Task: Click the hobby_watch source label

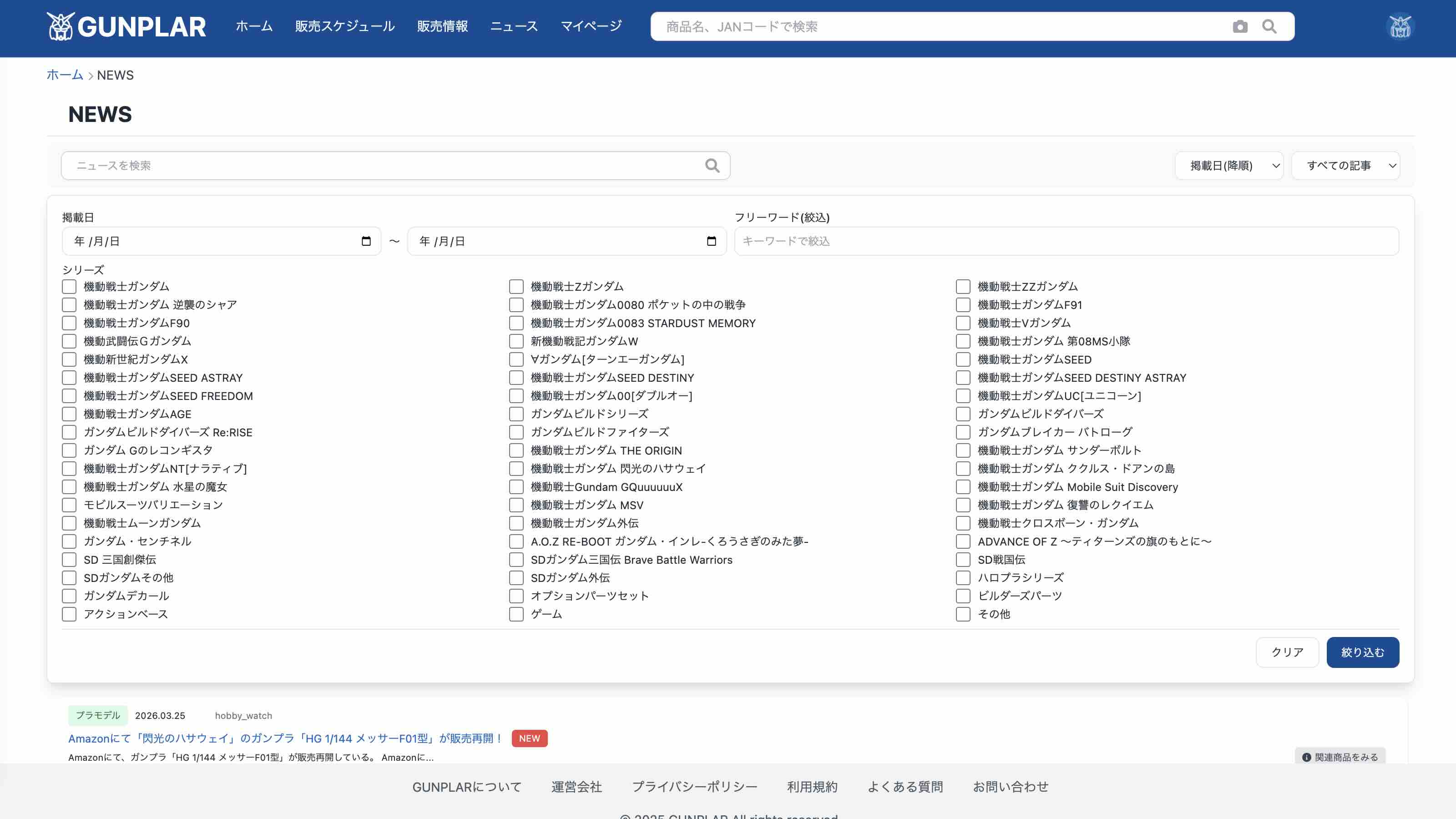Action: (x=243, y=716)
